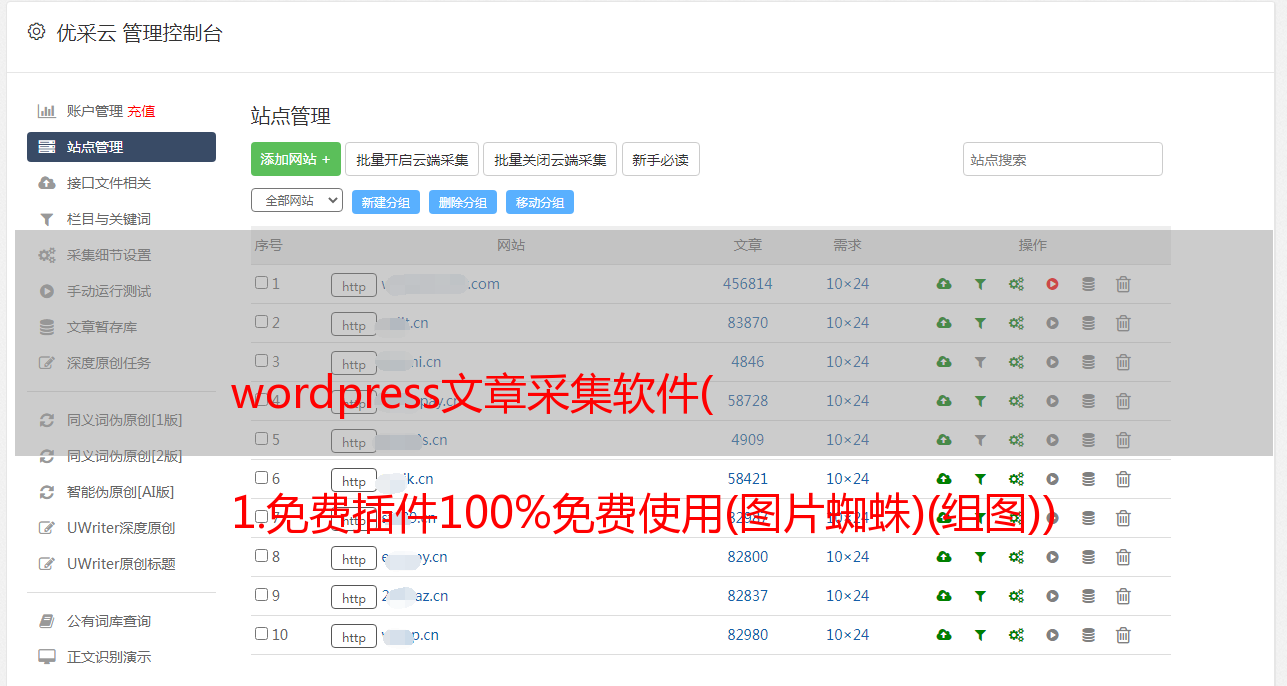
Task: Open 正文识别演示 in the sidebar
Action: tap(109, 657)
